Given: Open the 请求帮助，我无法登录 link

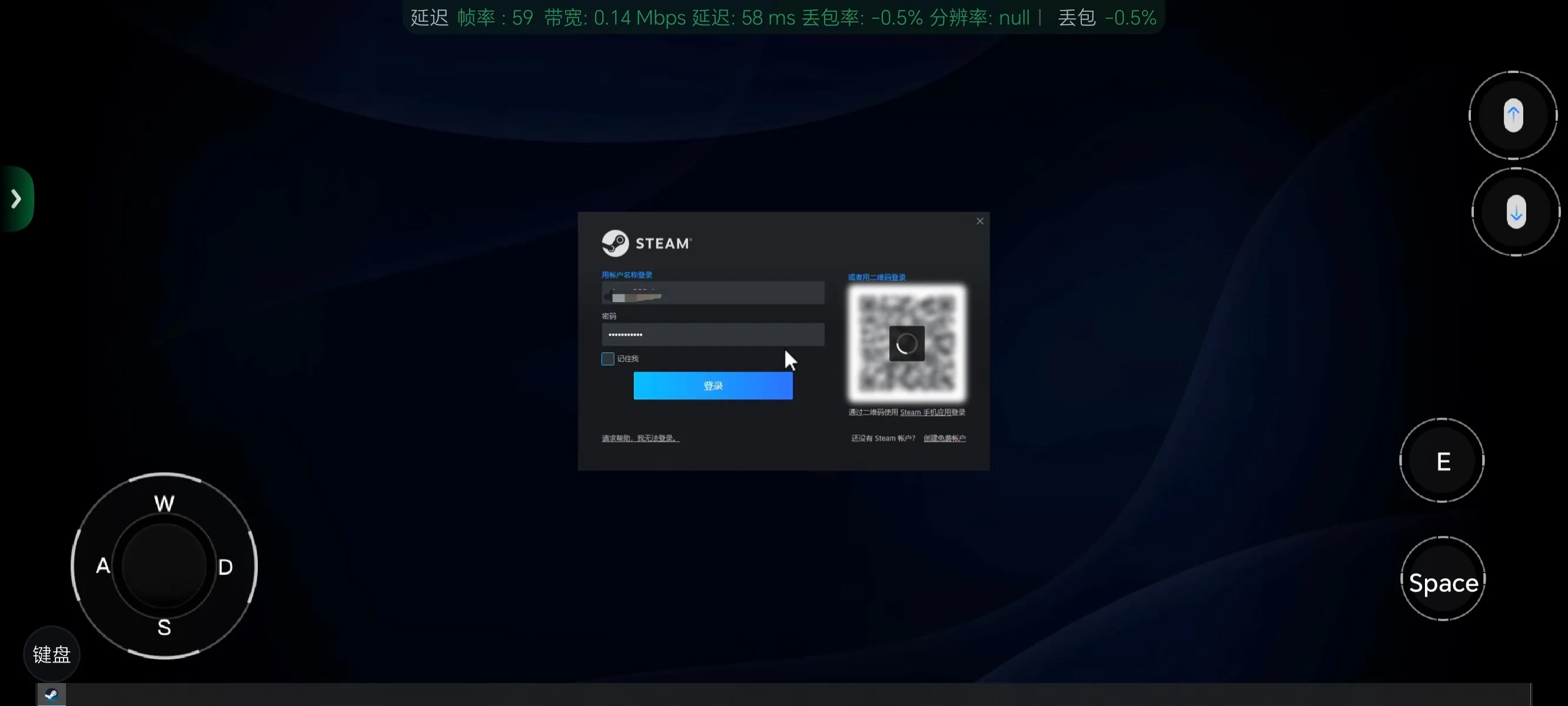Looking at the screenshot, I should [x=640, y=438].
